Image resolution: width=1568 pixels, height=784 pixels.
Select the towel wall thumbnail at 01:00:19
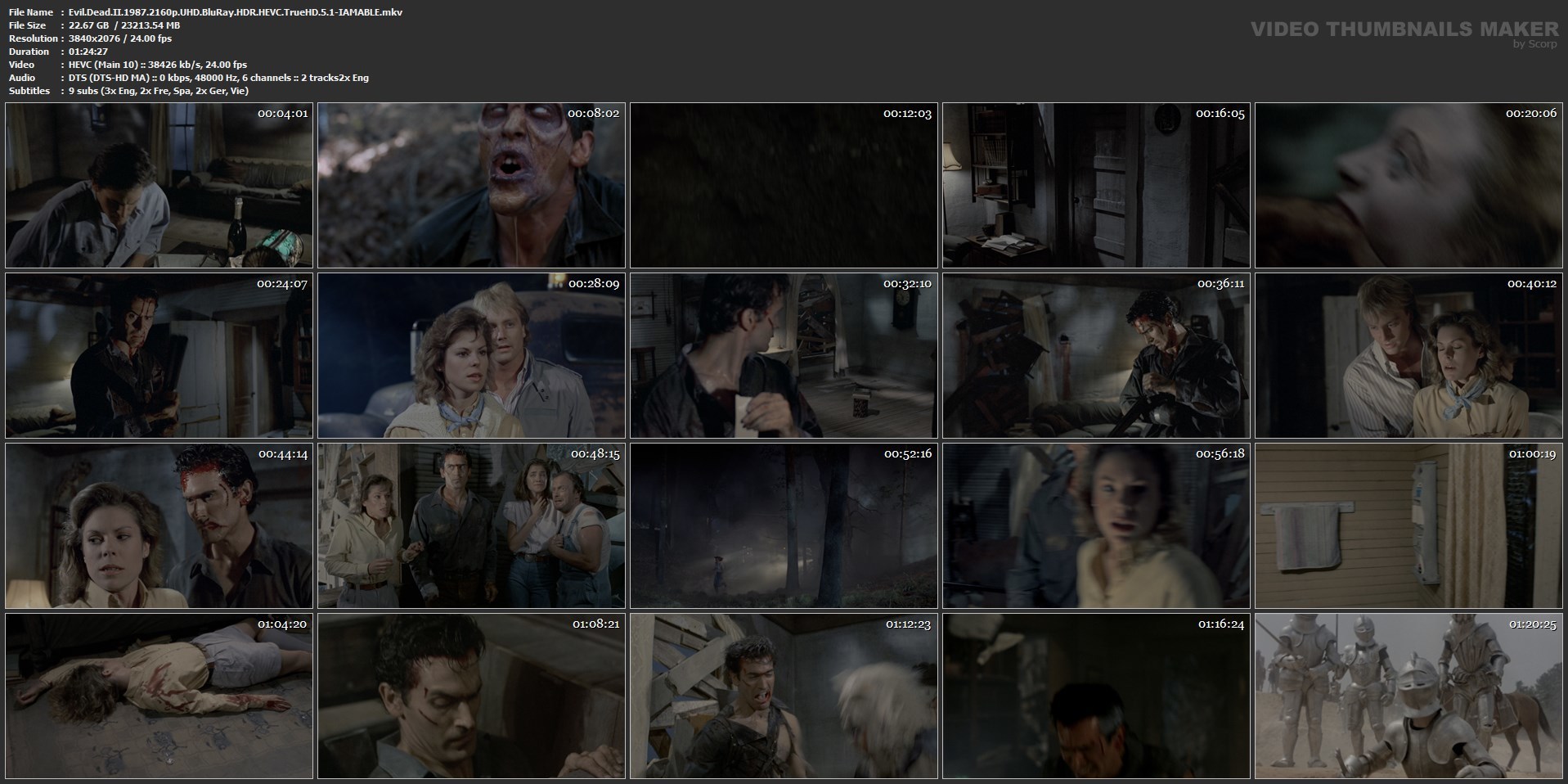[1409, 526]
